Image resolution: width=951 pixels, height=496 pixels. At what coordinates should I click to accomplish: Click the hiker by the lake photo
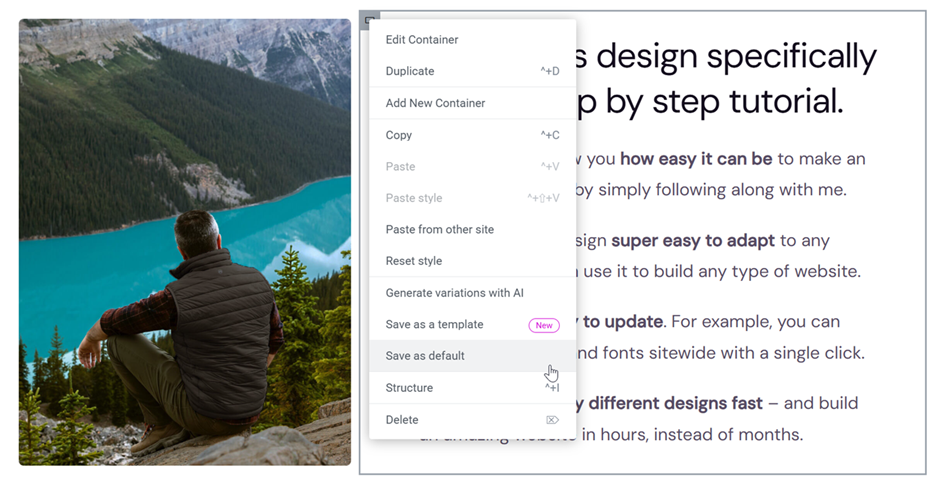coord(185,243)
